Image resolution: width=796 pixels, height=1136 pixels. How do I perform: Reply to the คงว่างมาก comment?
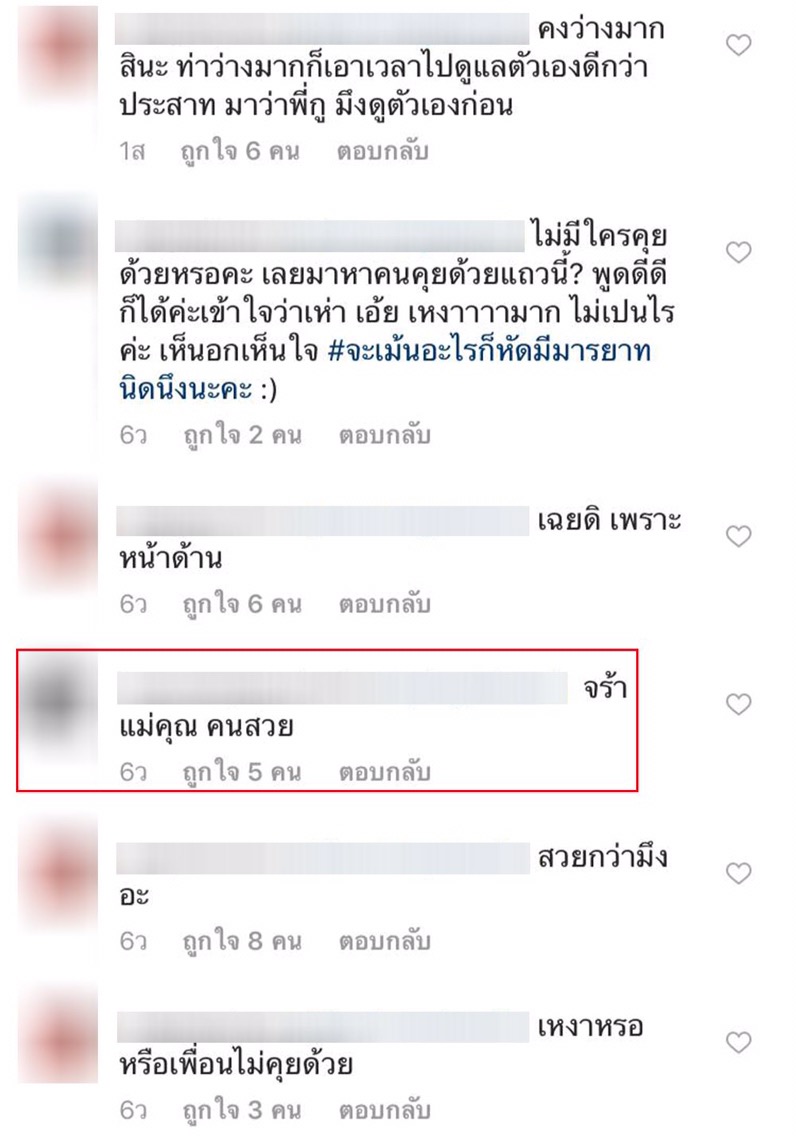[382, 151]
